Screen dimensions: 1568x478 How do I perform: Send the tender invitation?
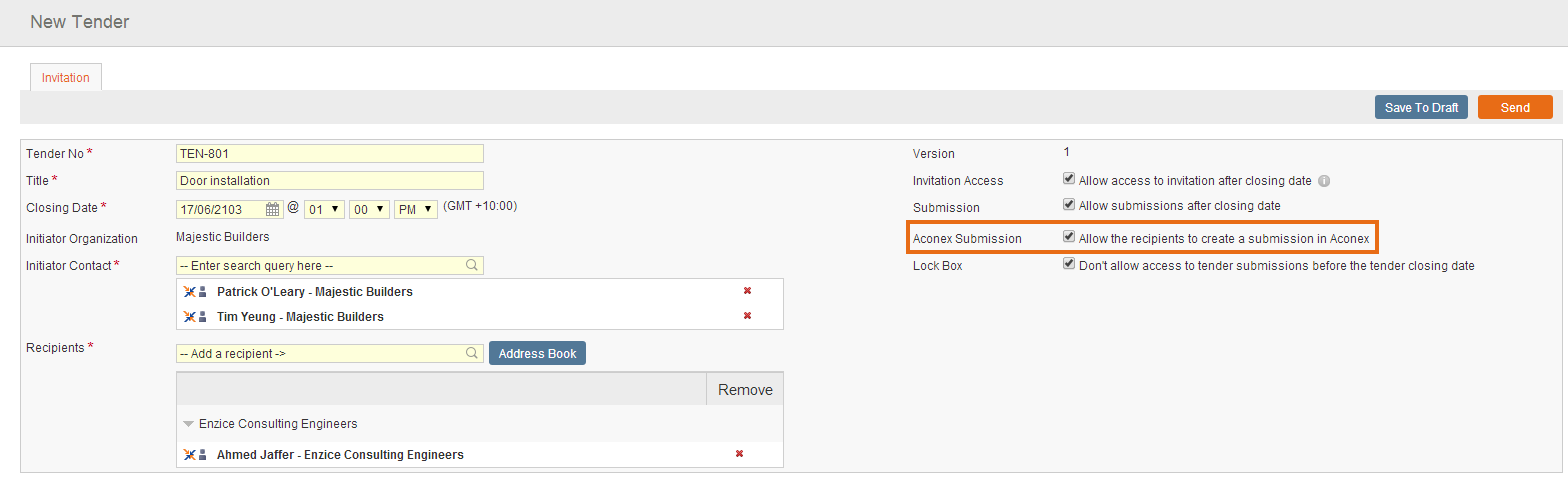(1514, 108)
